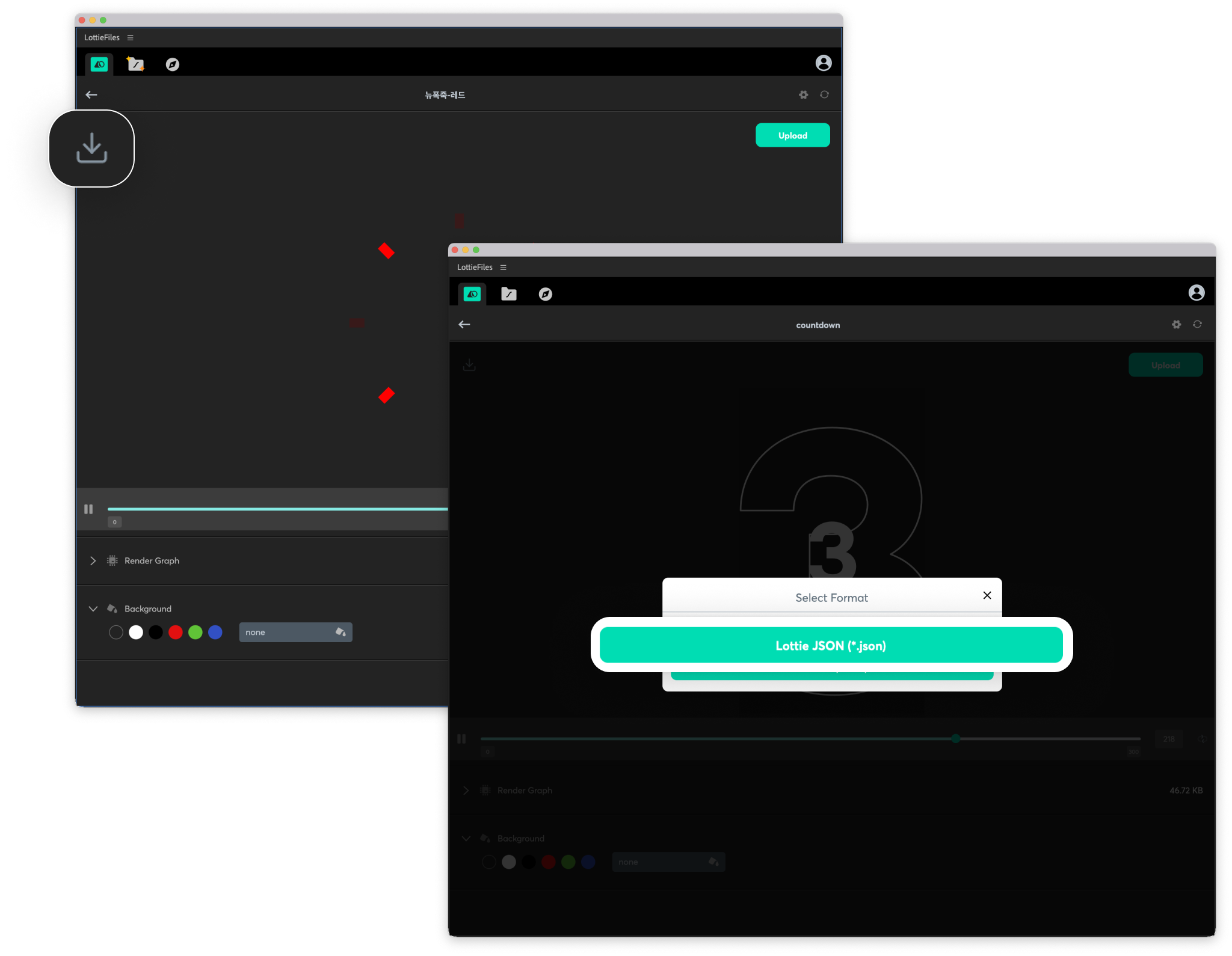Open settings gear in the countdown window

[x=1176, y=325]
